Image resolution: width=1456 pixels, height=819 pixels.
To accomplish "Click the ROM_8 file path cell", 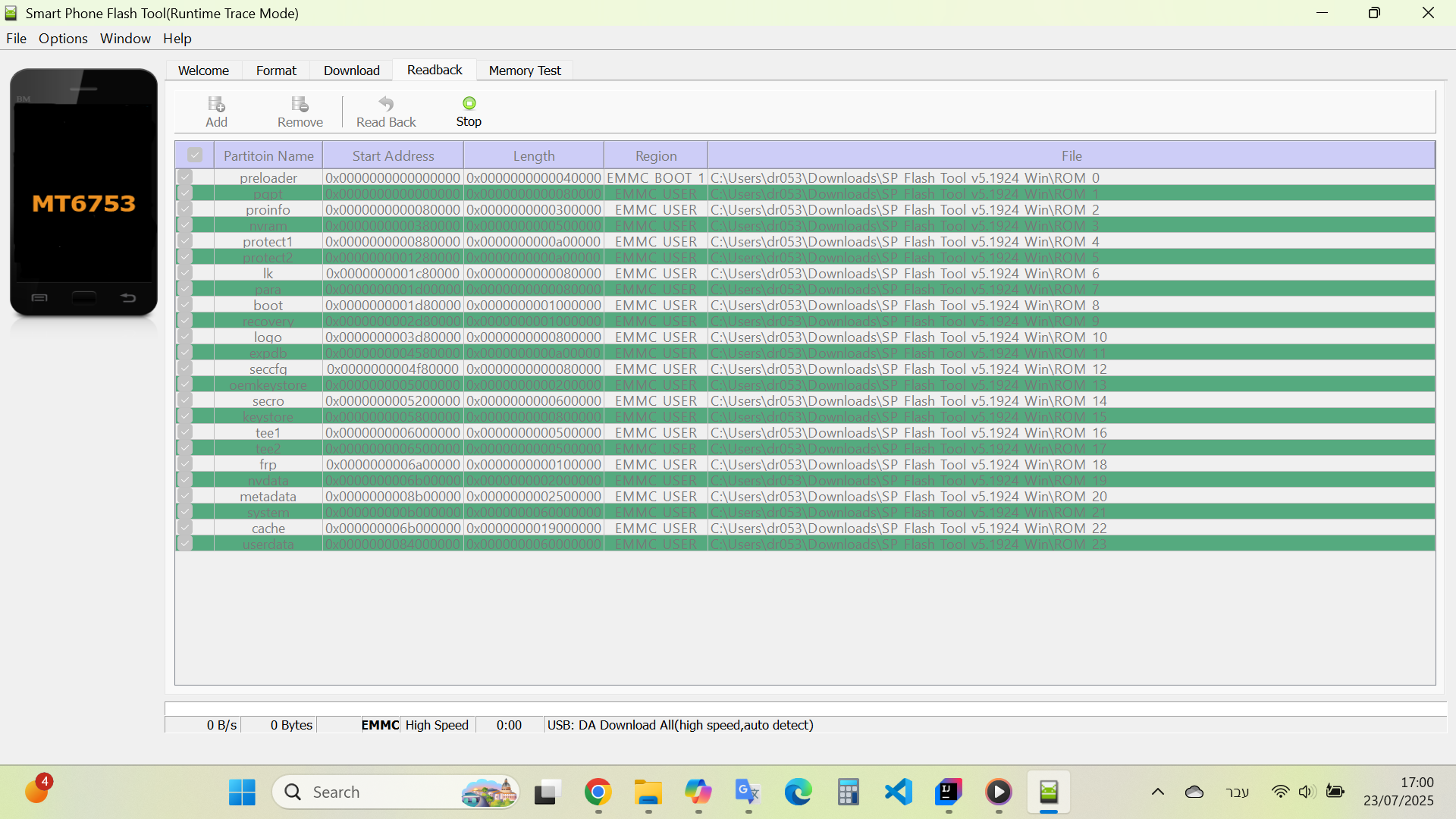I will click(1072, 305).
